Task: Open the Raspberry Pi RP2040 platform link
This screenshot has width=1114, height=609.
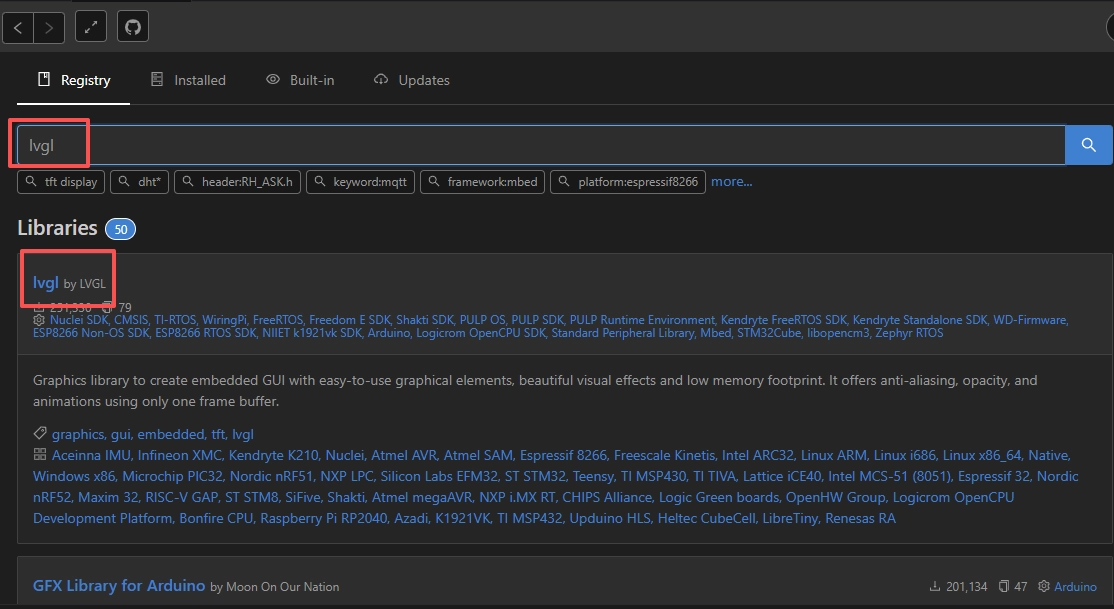Action: pyautogui.click(x=324, y=519)
